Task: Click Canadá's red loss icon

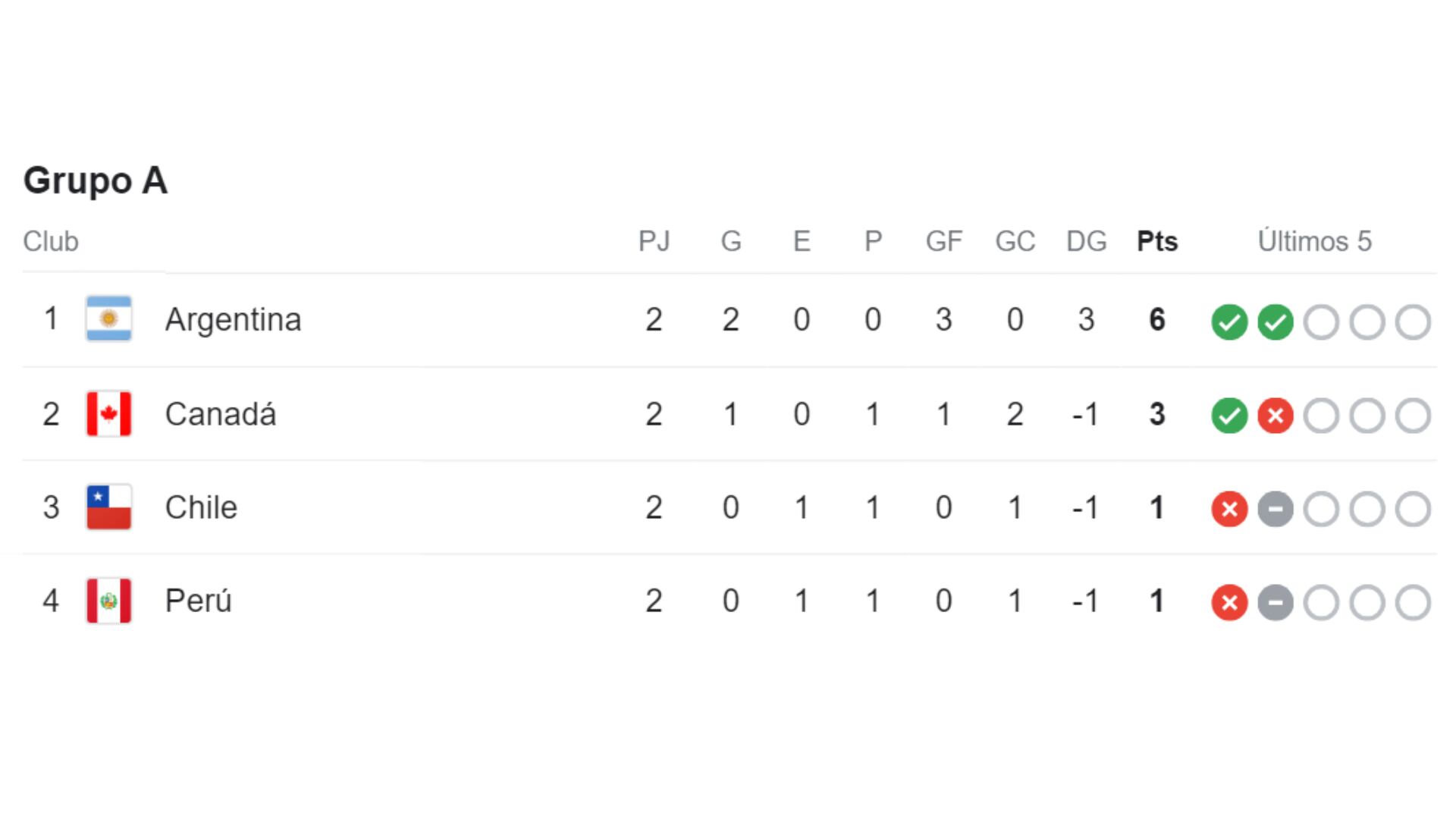Action: 1276,416
